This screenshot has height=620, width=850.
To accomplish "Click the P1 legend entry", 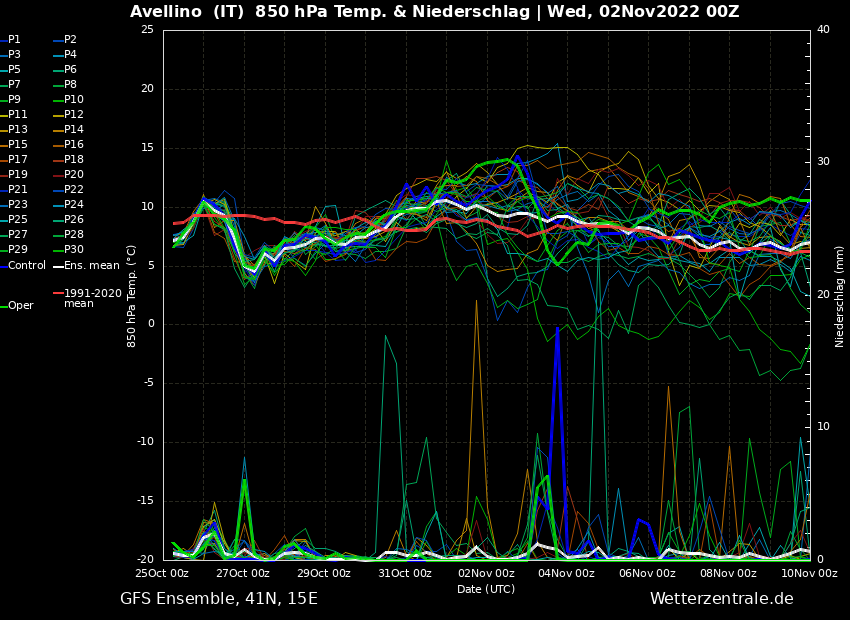I will [14, 40].
